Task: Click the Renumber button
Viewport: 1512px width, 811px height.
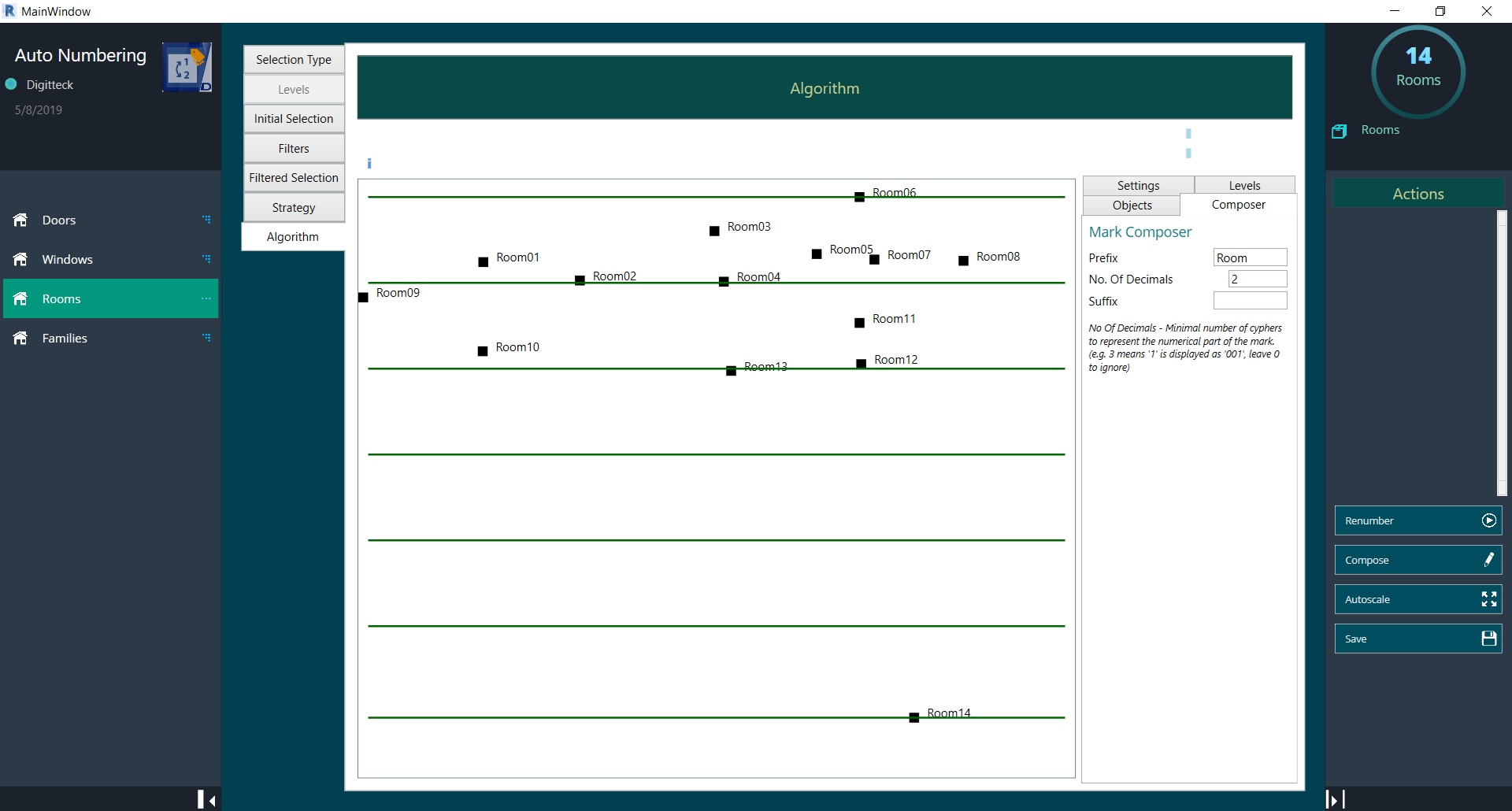Action: pyautogui.click(x=1418, y=520)
